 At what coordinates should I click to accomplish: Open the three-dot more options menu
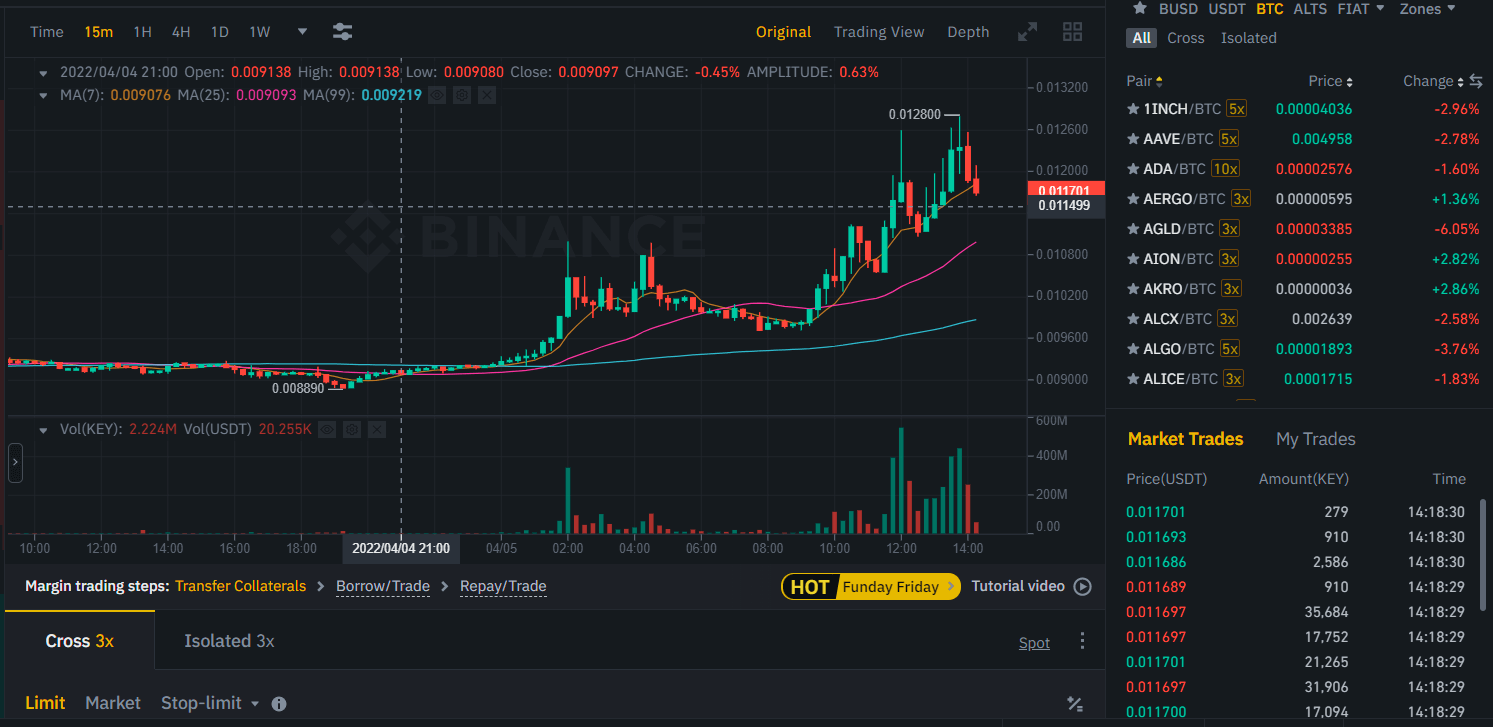tap(1082, 641)
